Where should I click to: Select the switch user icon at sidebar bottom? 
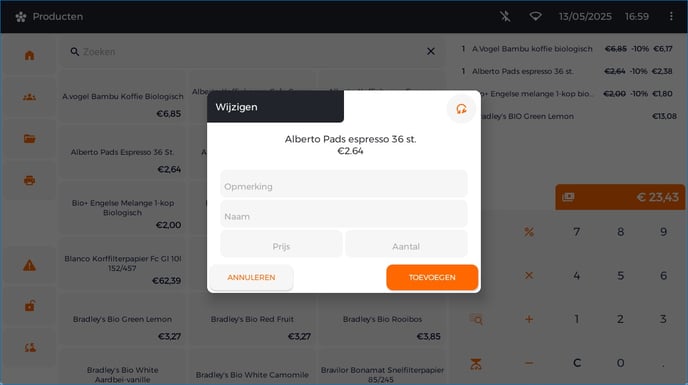29,348
